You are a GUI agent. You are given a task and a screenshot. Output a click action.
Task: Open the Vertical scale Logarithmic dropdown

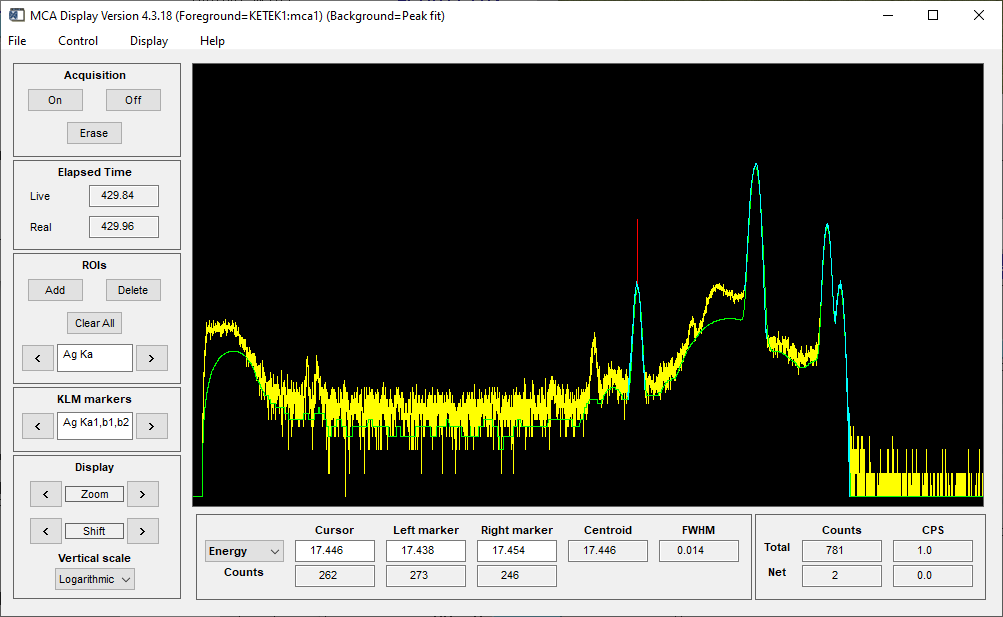95,579
